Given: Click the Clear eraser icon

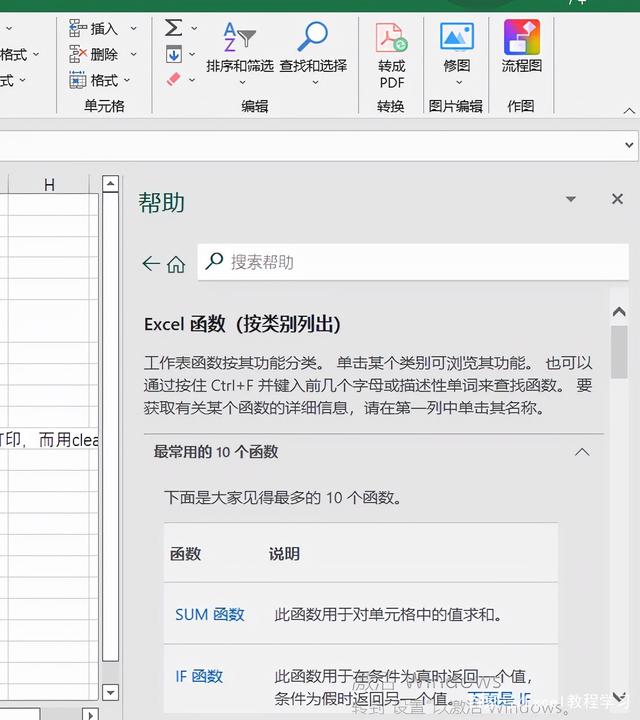Looking at the screenshot, I should pyautogui.click(x=174, y=79).
